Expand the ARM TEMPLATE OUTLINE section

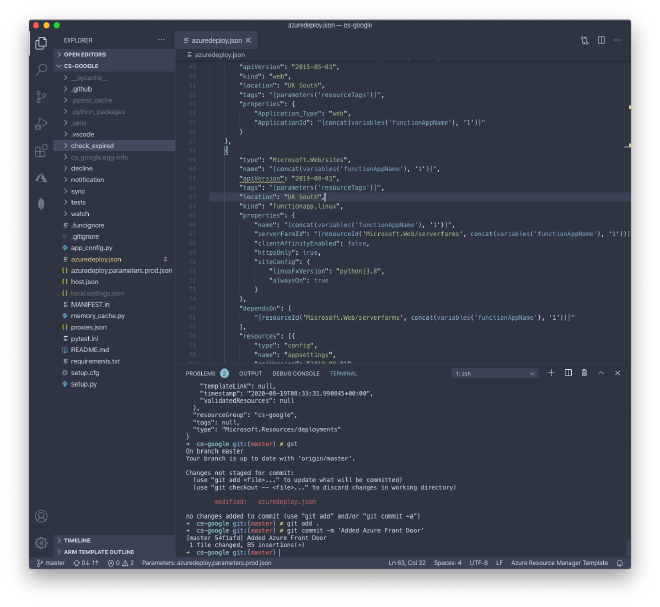click(x=114, y=552)
